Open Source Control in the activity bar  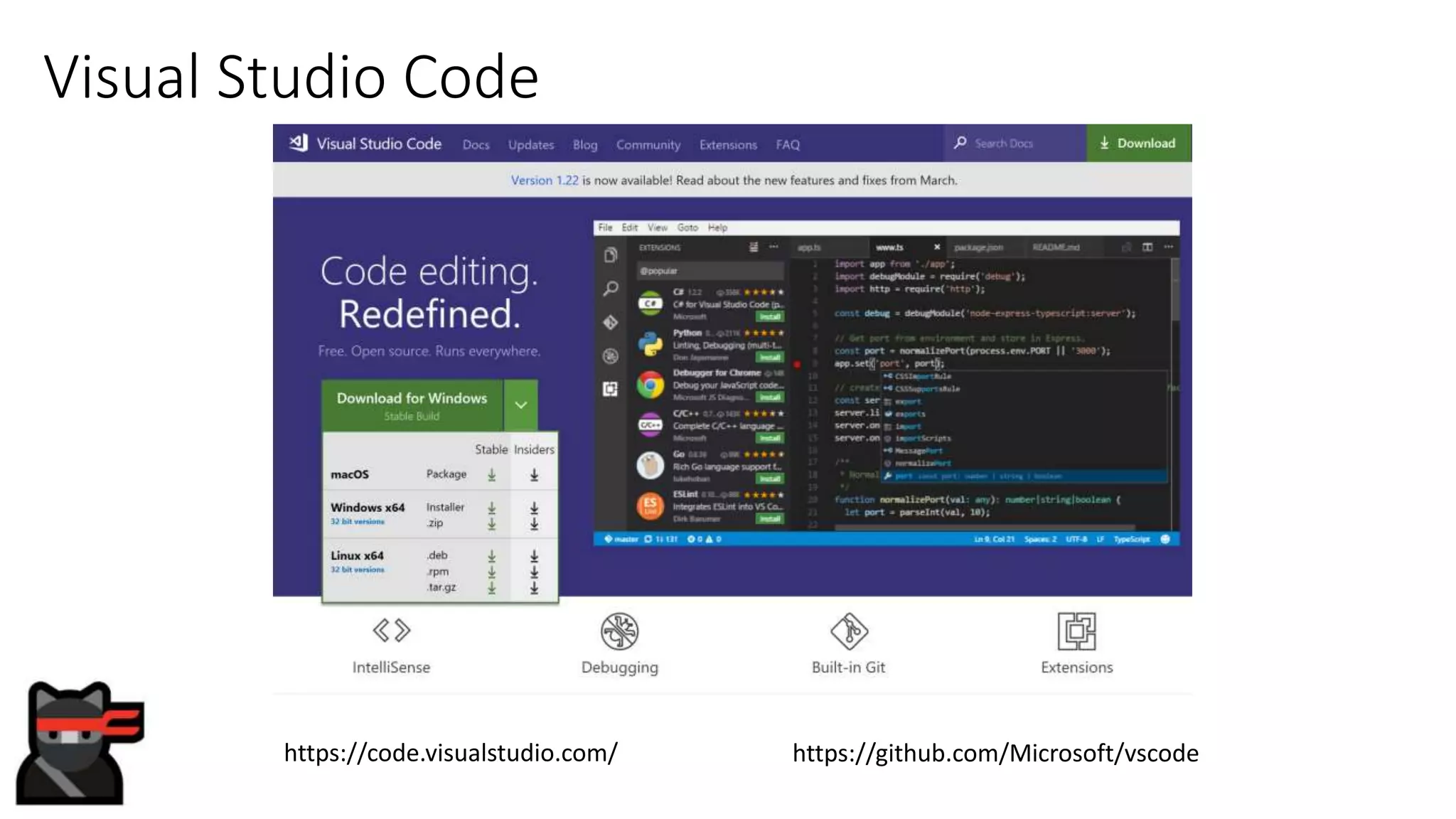tap(611, 323)
